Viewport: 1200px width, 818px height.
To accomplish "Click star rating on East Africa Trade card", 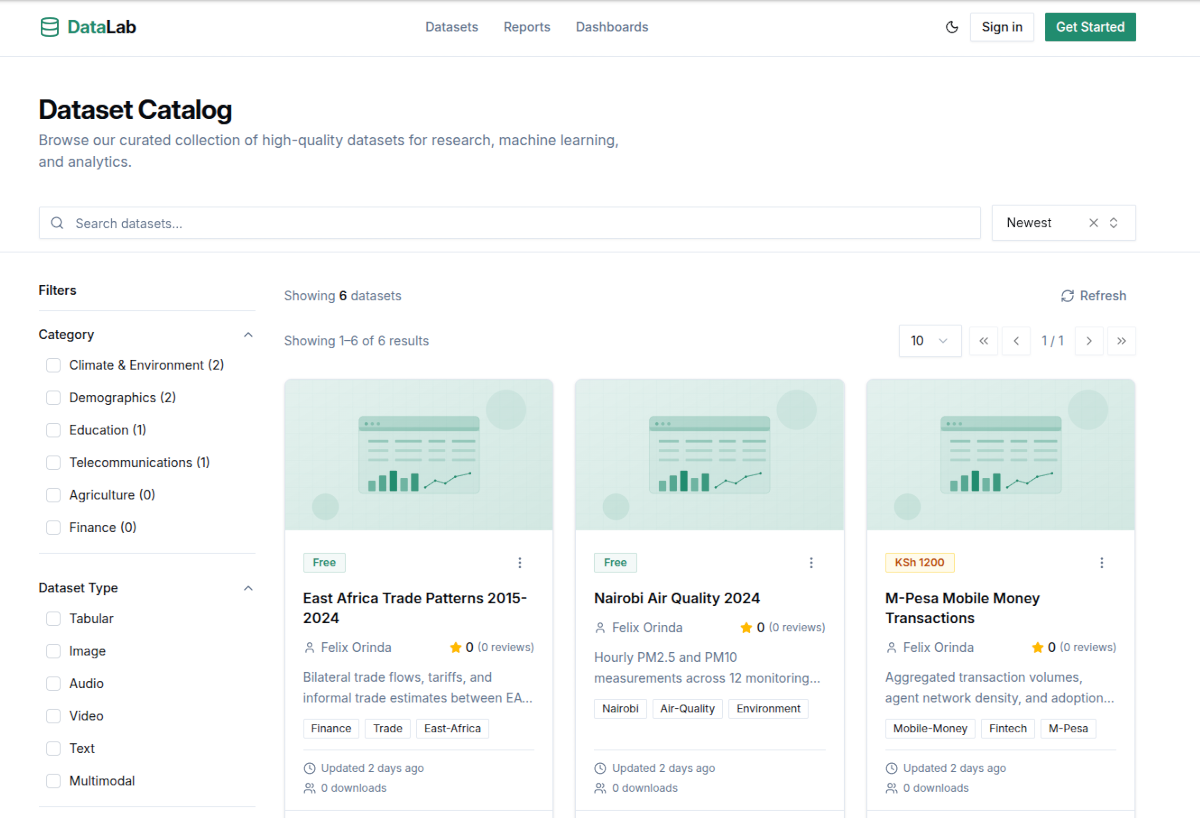I will coord(456,647).
